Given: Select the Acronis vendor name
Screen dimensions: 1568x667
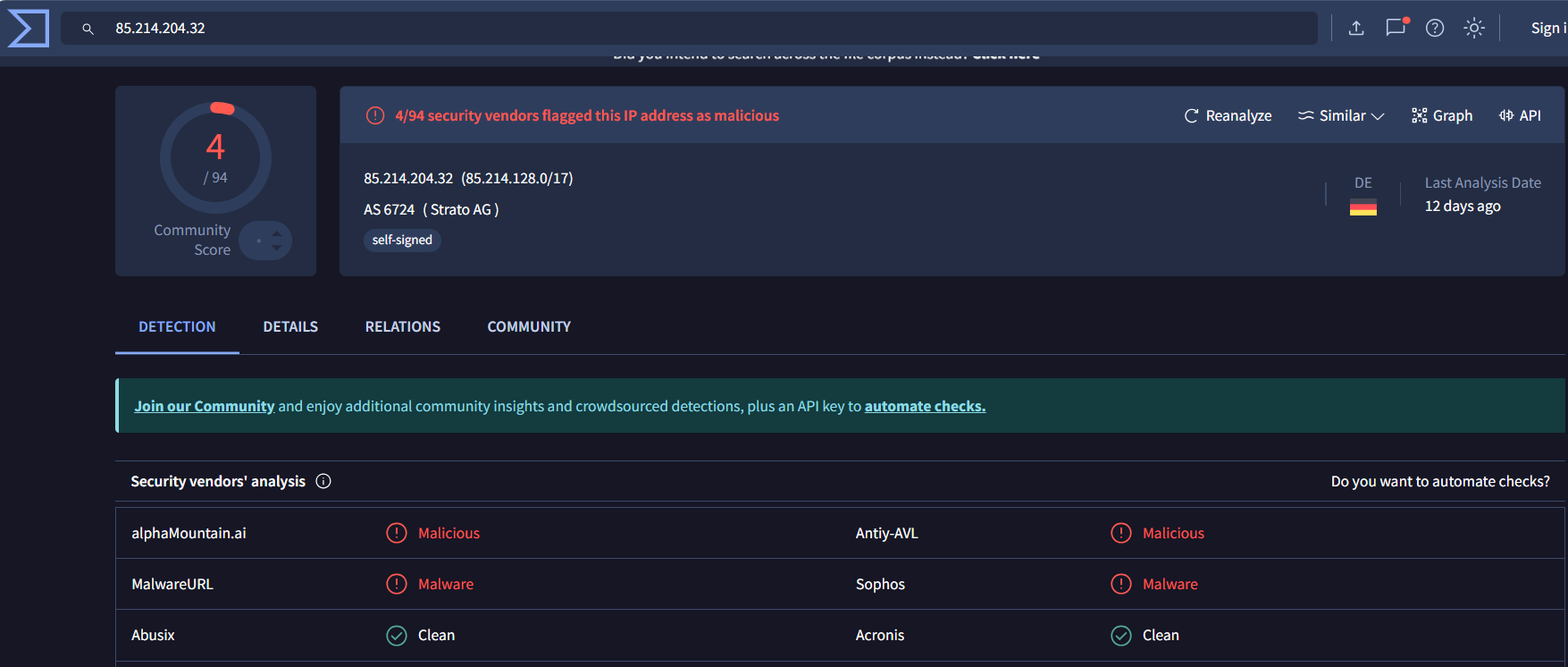Looking at the screenshot, I should coord(880,635).
